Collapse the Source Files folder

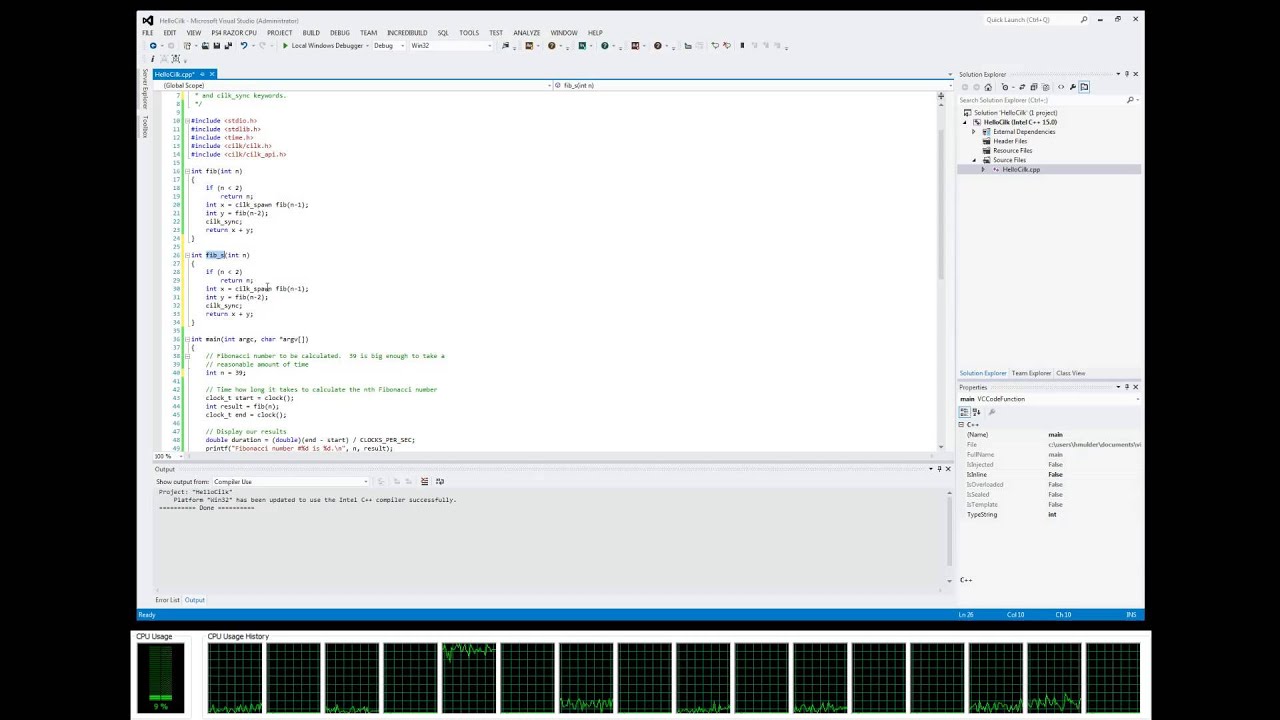coord(974,160)
